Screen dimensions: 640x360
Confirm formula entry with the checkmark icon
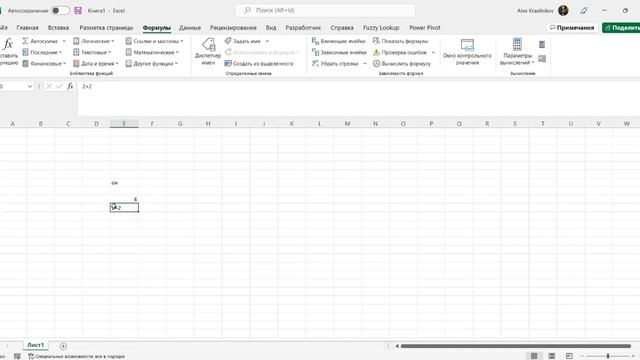[60, 86]
